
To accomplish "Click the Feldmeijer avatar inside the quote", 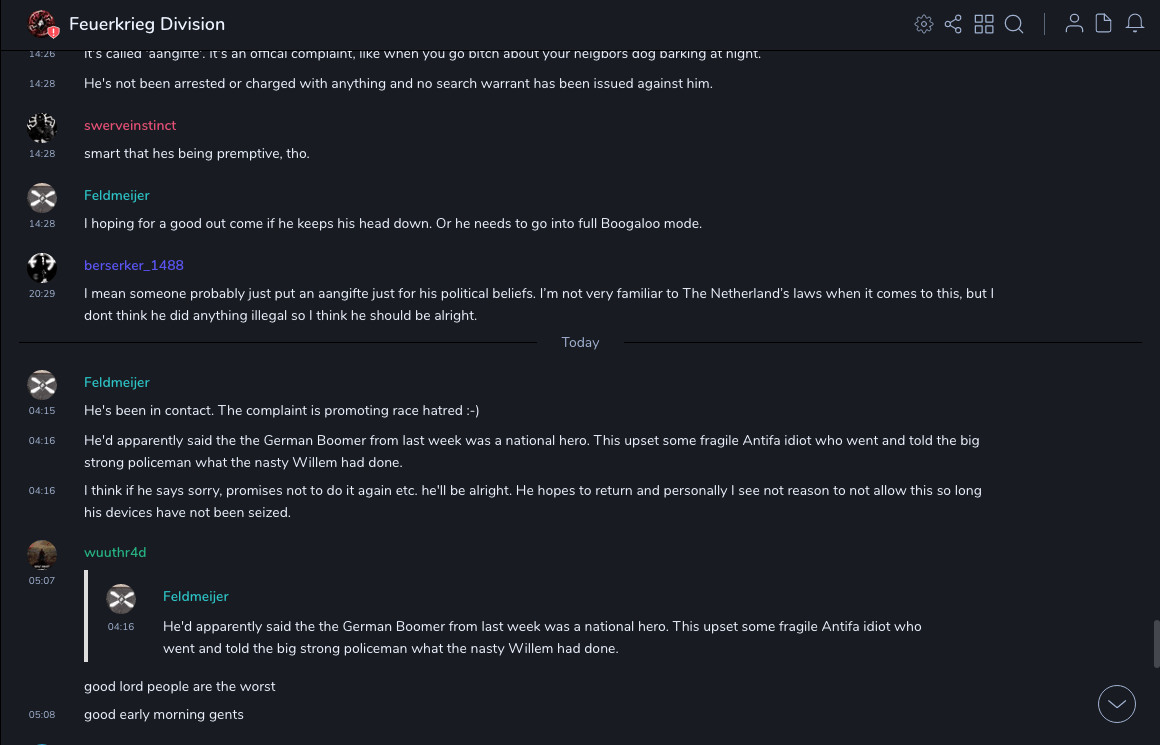I will coord(121,599).
